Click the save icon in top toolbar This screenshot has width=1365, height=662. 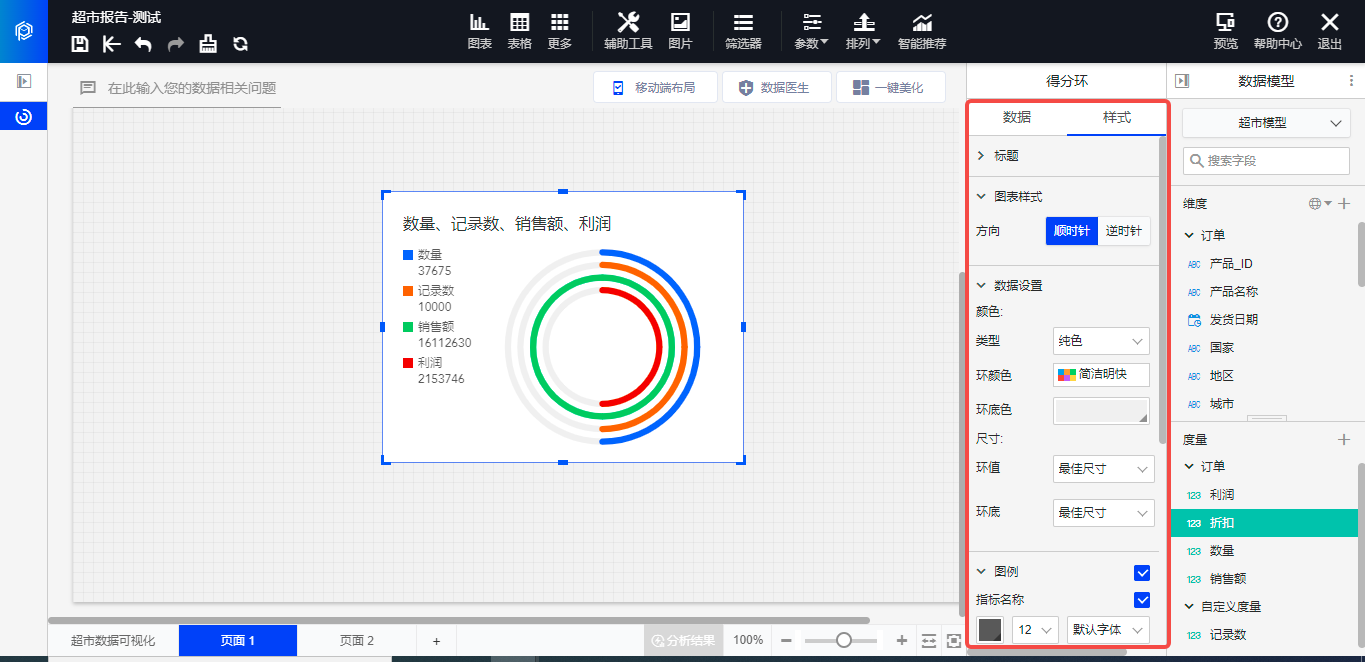coord(81,44)
